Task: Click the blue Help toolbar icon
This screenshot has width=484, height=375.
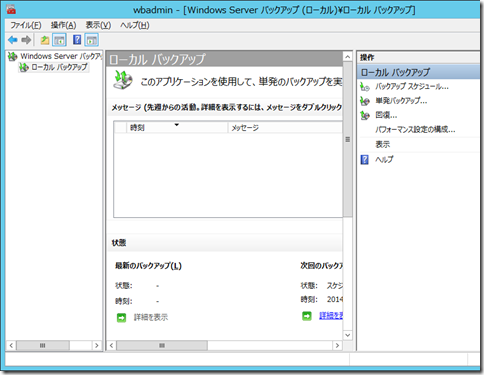Action: (77, 40)
